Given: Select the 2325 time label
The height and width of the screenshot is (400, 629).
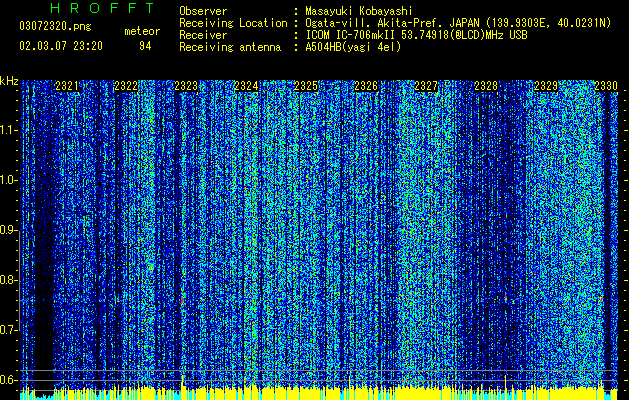Looking at the screenshot, I should (x=306, y=86).
